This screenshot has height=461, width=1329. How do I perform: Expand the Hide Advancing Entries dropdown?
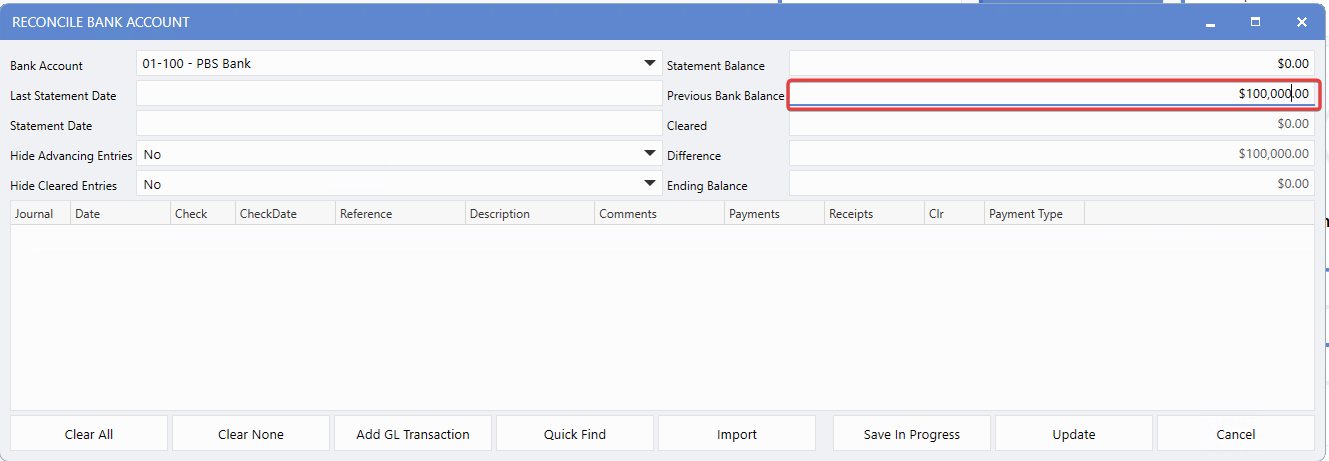[649, 154]
